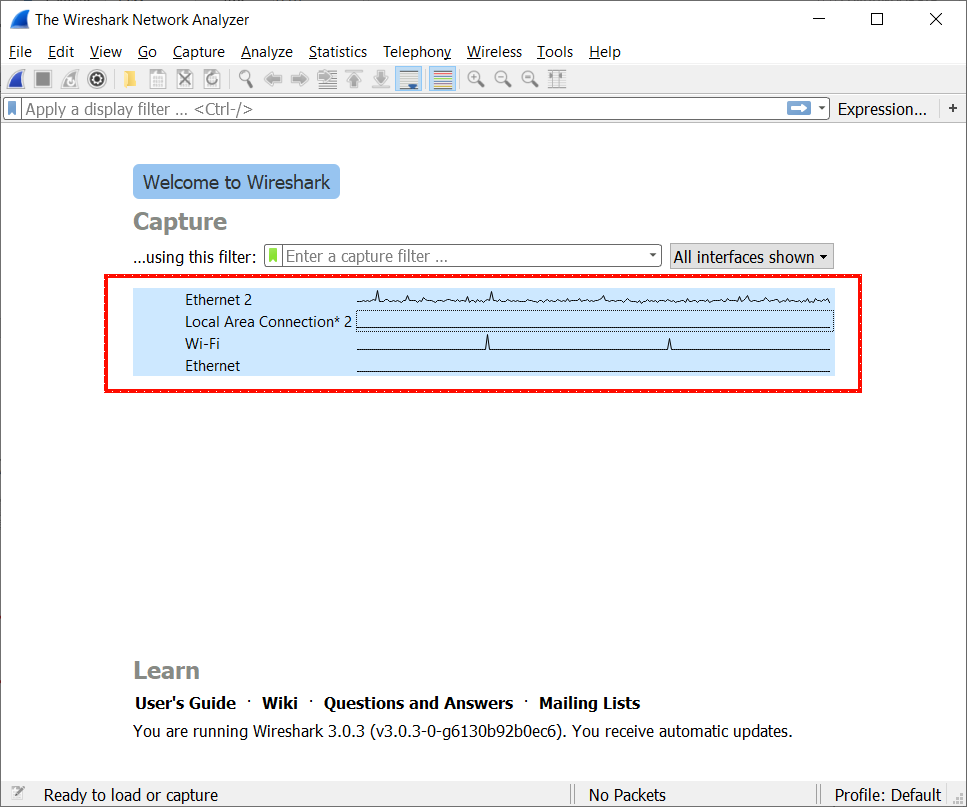967x807 pixels.
Task: Open the Help menu
Action: coord(604,52)
